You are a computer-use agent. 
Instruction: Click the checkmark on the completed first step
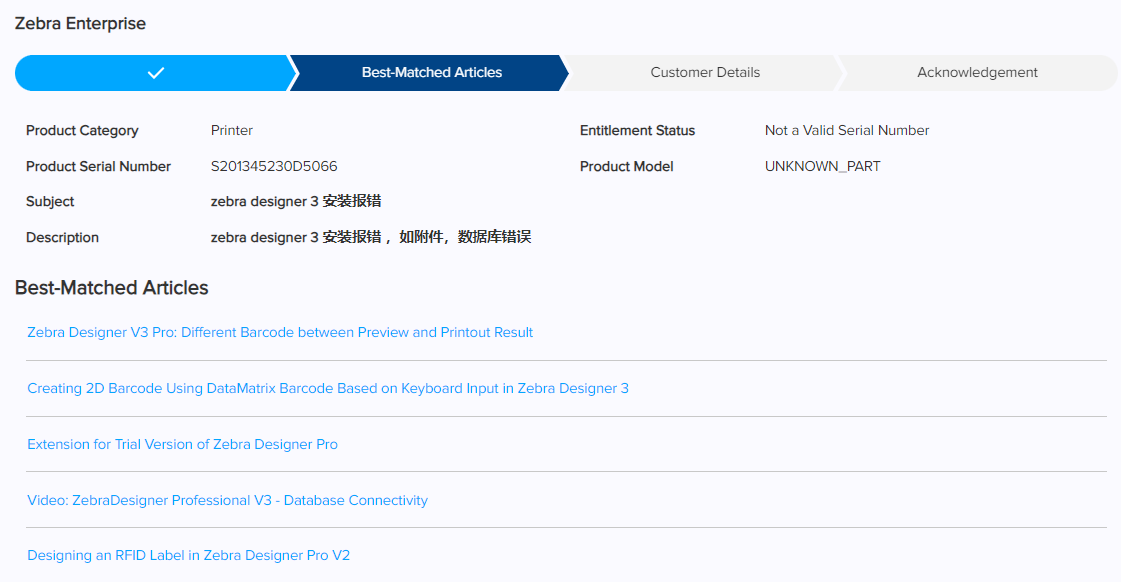155,73
